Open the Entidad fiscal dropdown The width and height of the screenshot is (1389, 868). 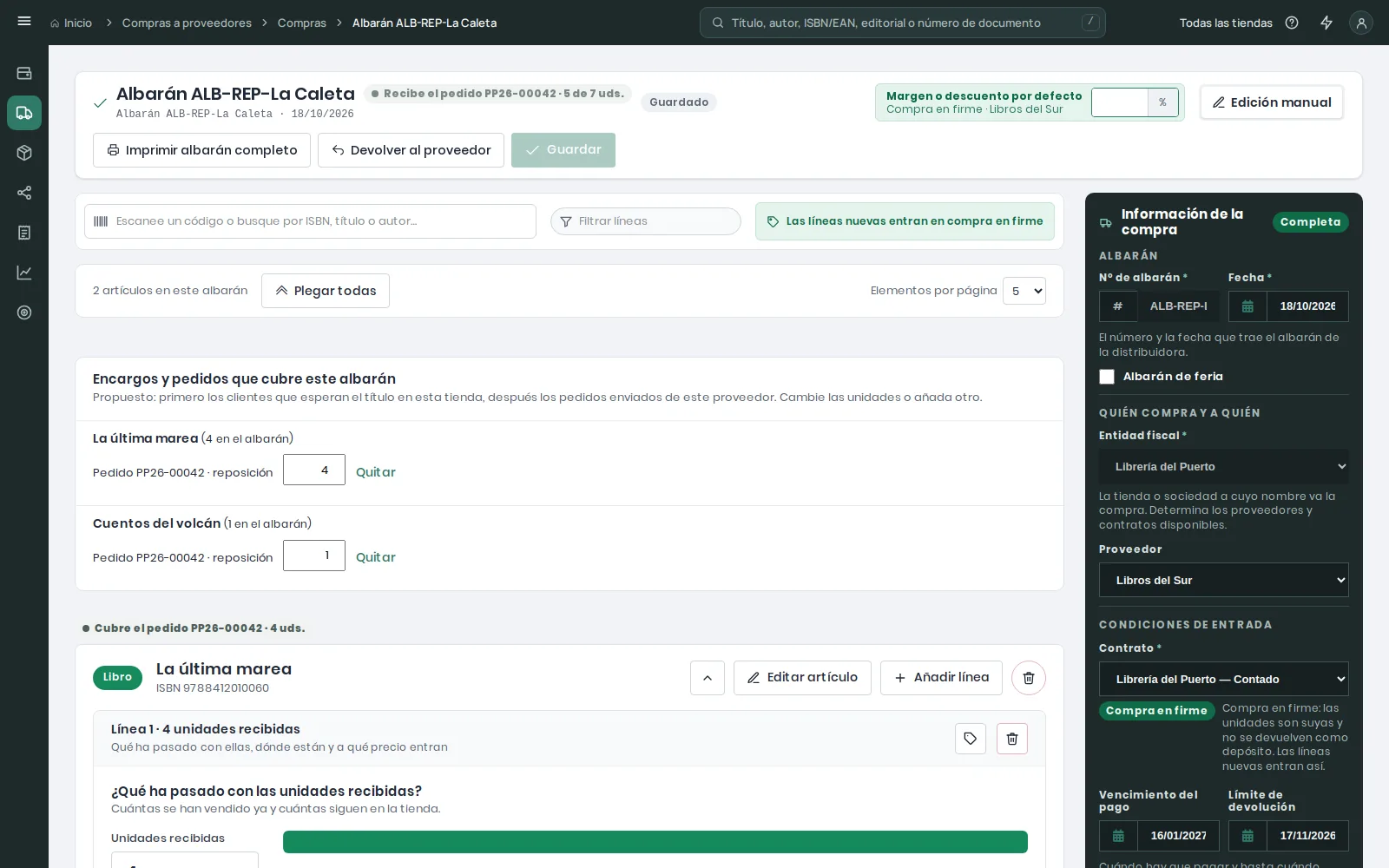click(1224, 467)
